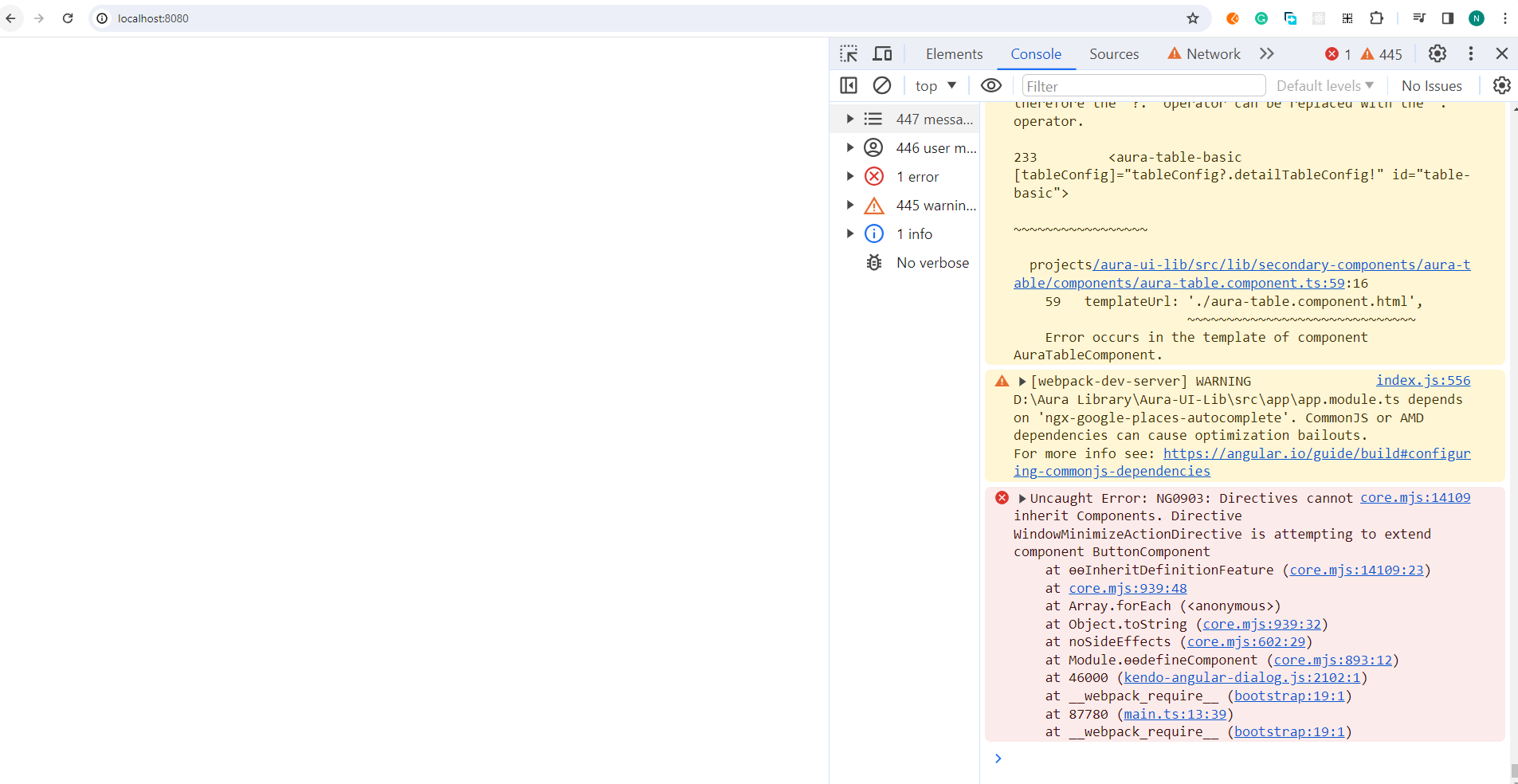Toggle the device toolbar icon
The image size is (1518, 784).
pos(882,53)
